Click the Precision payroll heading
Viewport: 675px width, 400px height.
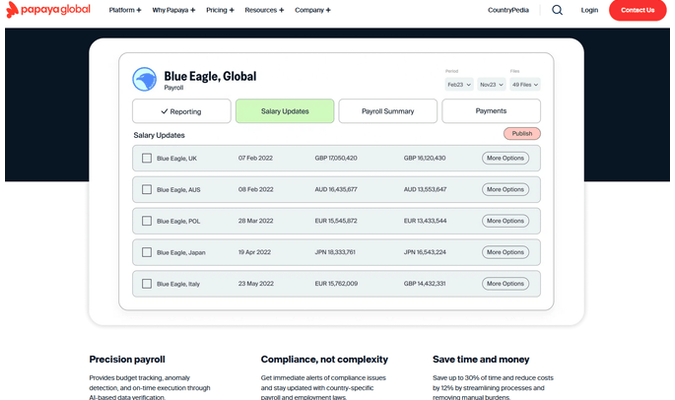pos(127,360)
